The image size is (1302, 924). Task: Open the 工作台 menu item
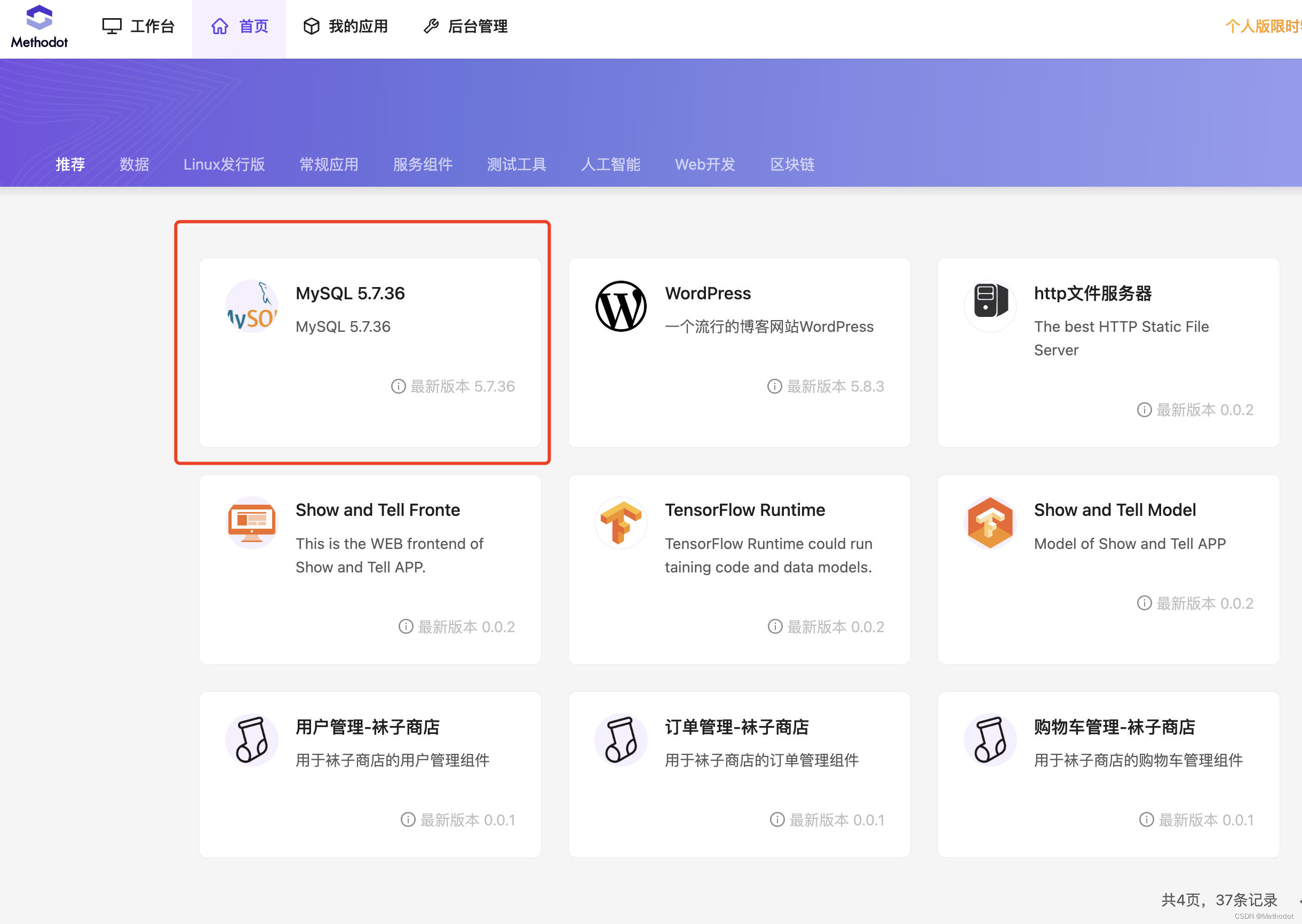[x=138, y=26]
